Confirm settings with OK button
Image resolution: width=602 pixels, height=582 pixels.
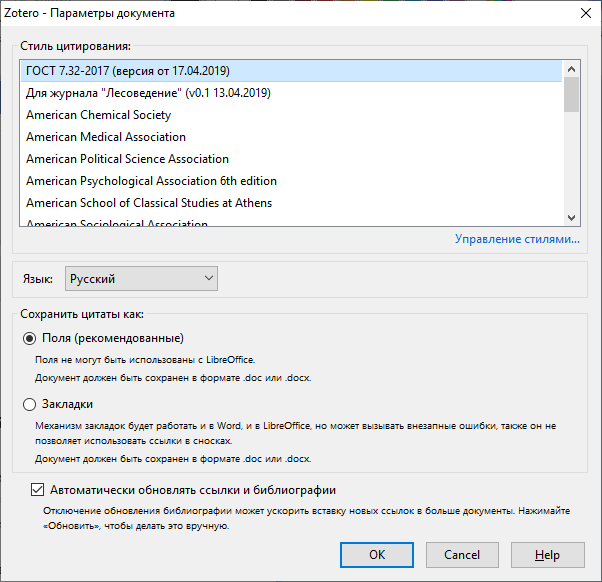pos(377,555)
